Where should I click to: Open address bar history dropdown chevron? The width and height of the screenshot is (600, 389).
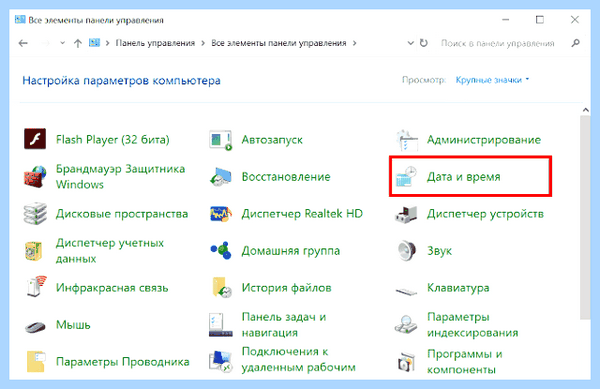tap(411, 43)
